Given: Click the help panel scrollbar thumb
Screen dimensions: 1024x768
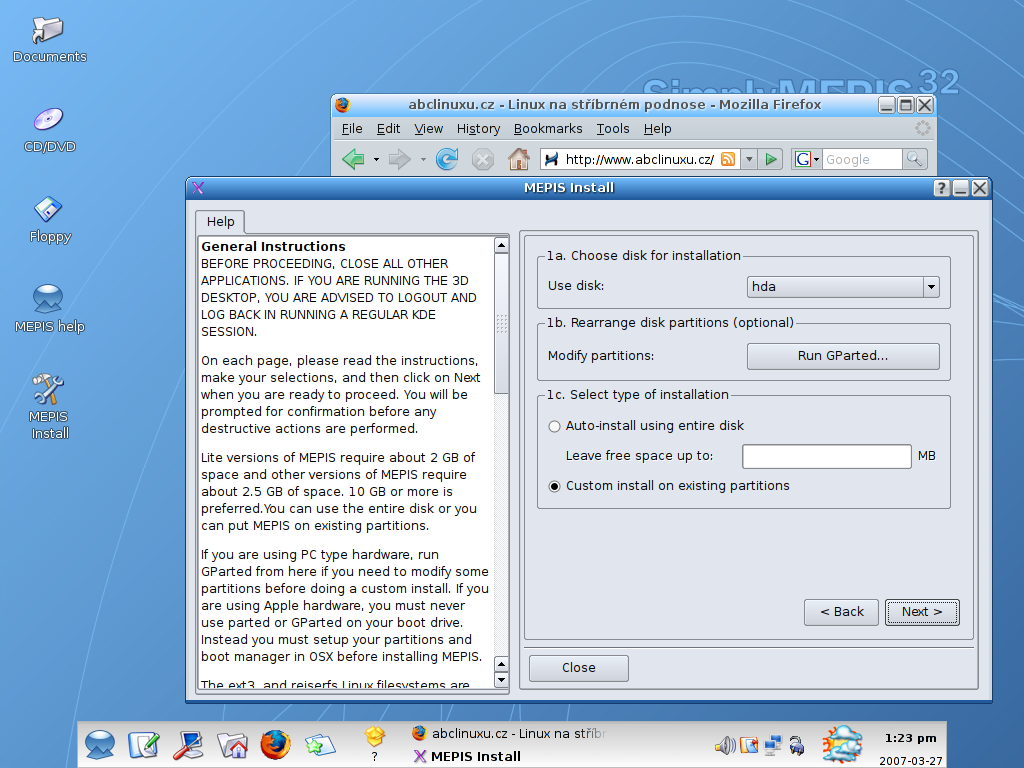Looking at the screenshot, I should coord(501,324).
